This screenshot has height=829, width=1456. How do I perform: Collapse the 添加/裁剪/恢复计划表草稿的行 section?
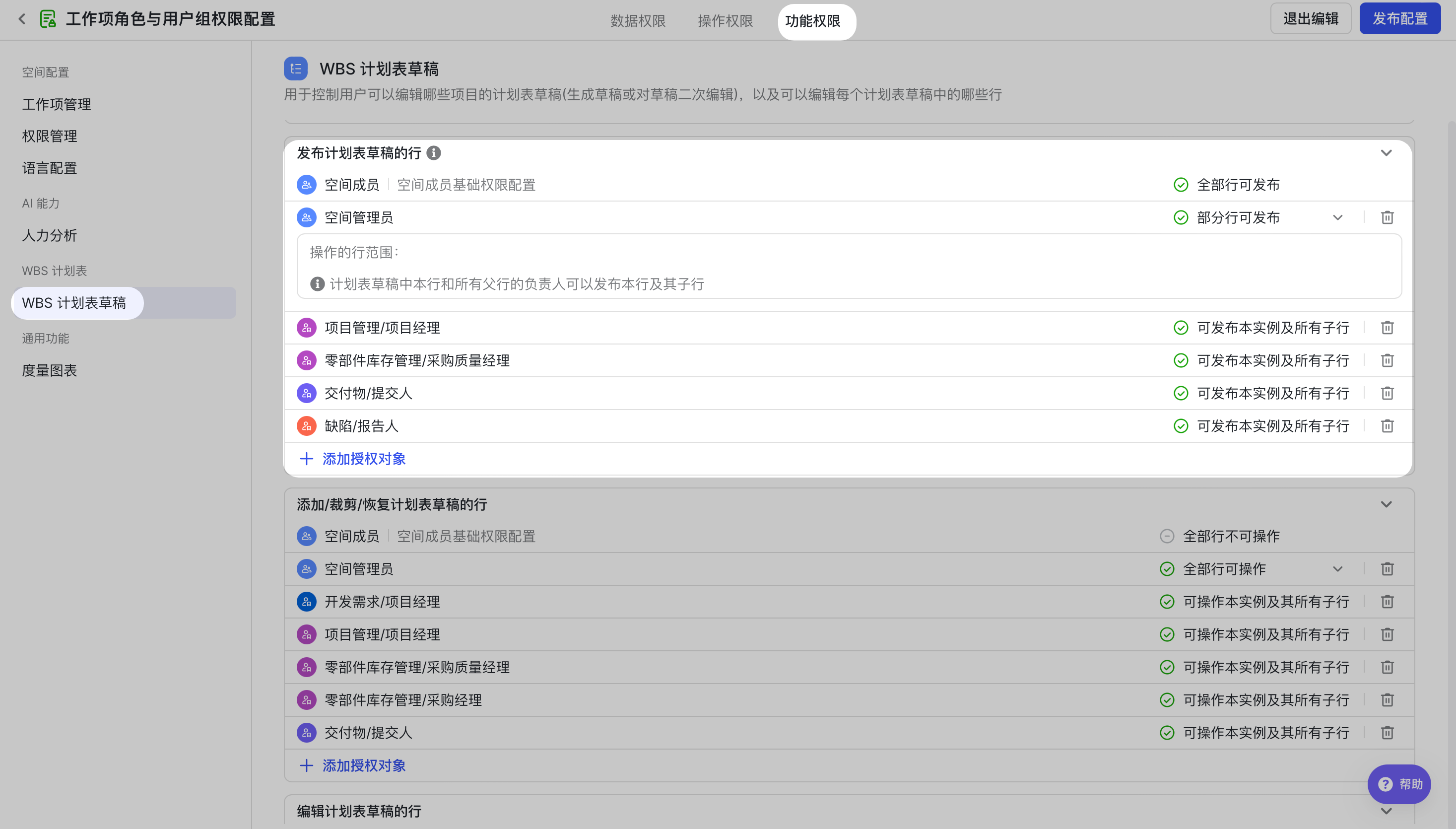1387,504
